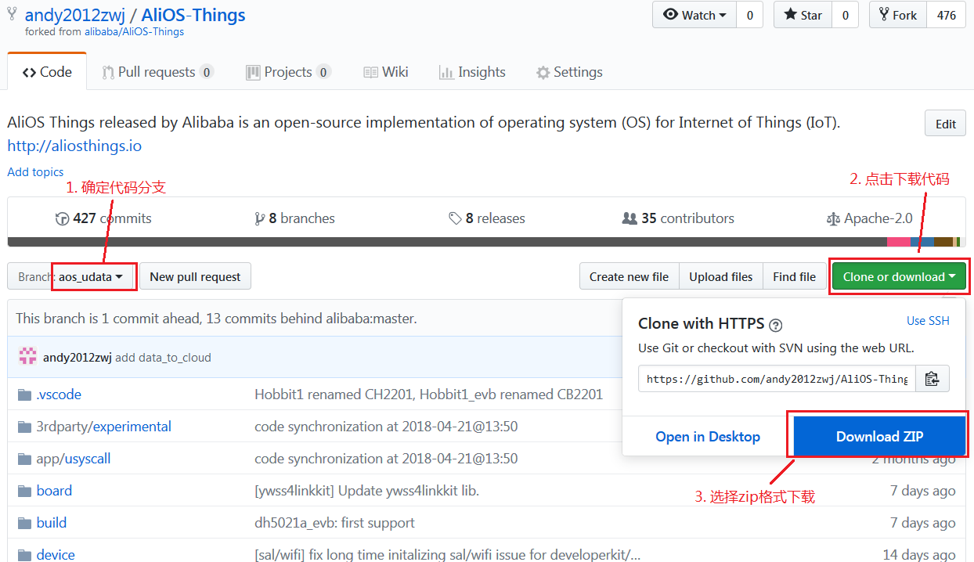This screenshot has height=562, width=974.
Task: Click the Add topics link
Action: coord(35,172)
